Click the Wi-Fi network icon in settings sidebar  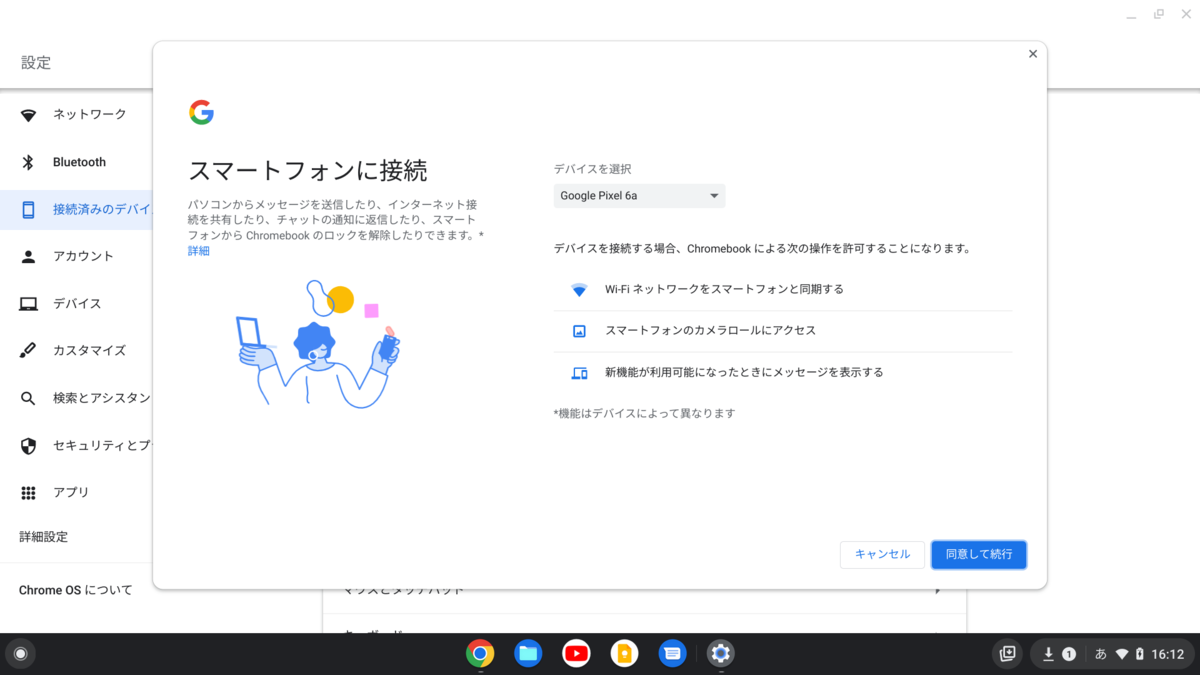pos(29,115)
